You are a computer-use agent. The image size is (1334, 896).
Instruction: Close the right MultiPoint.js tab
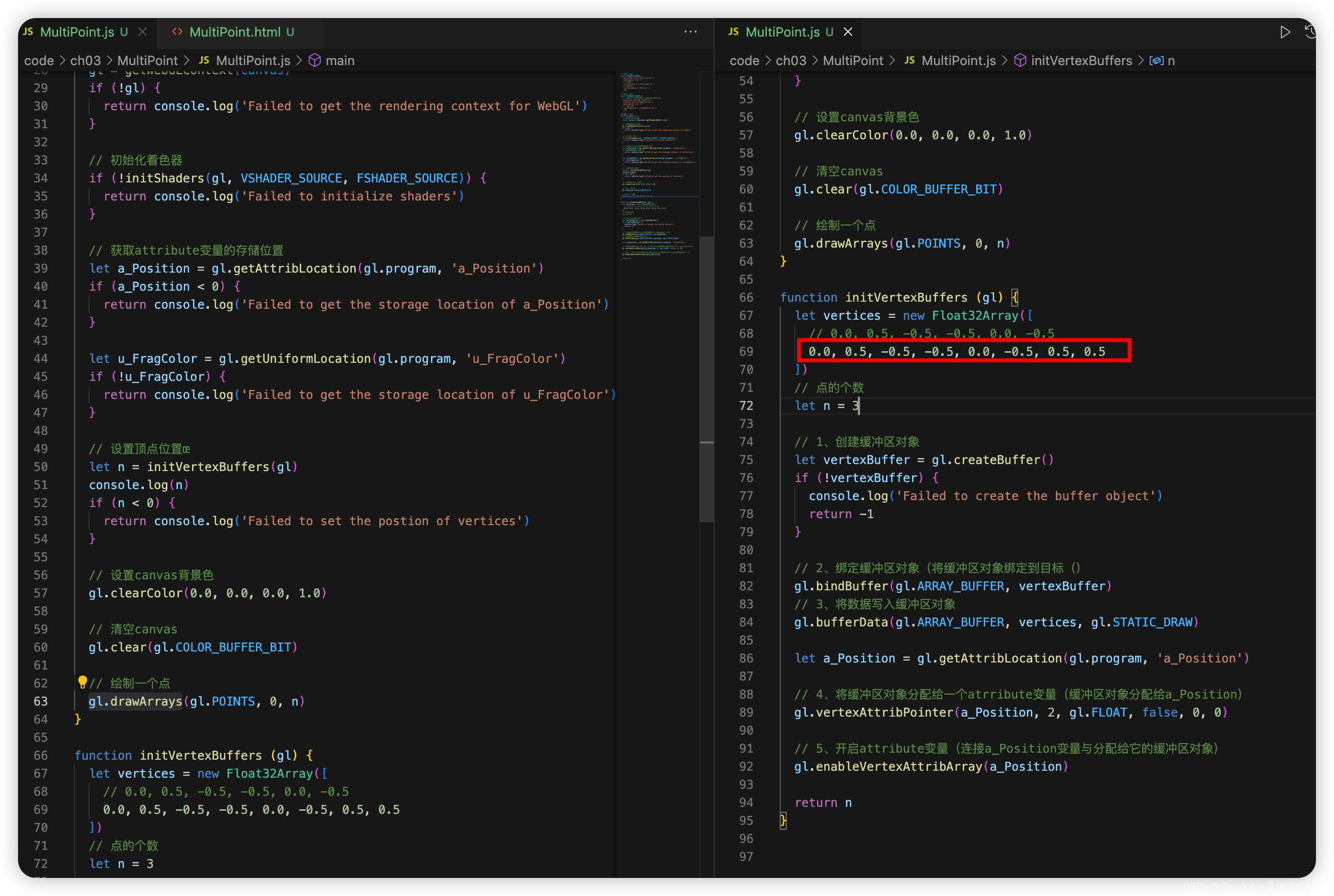click(848, 32)
